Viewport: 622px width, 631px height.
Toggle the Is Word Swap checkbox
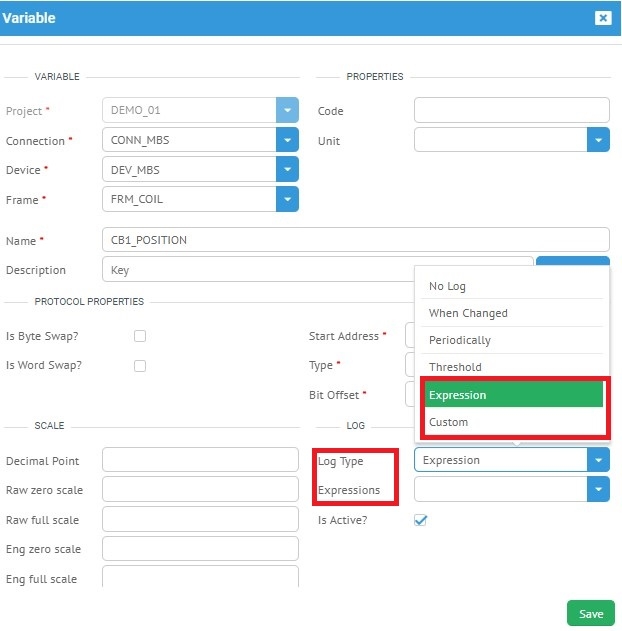pyautogui.click(x=140, y=366)
